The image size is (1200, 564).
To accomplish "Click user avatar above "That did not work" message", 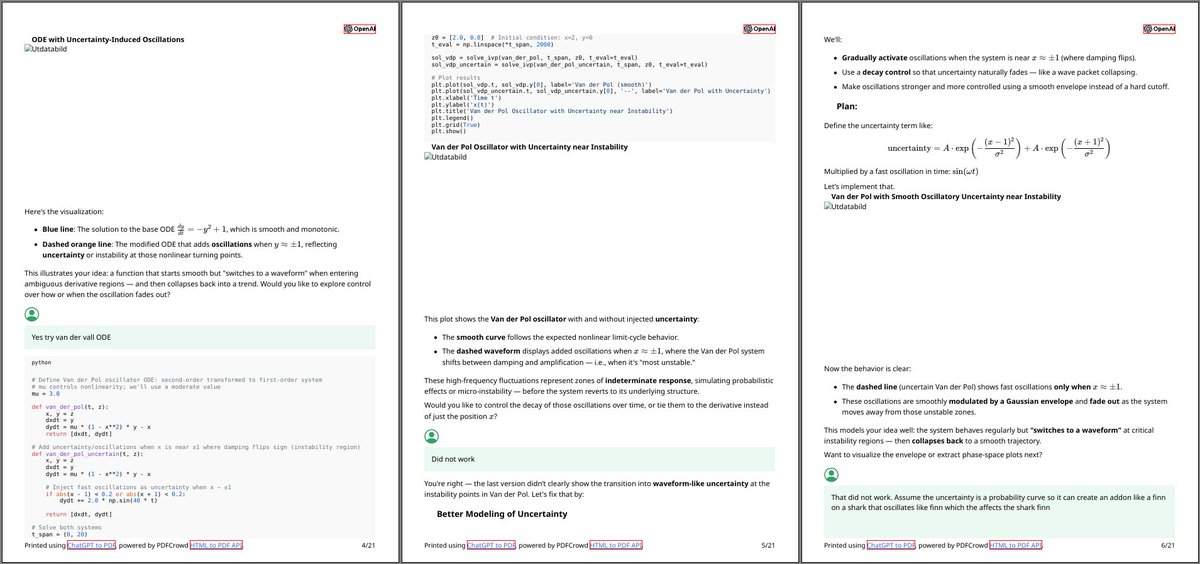I will (x=832, y=474).
